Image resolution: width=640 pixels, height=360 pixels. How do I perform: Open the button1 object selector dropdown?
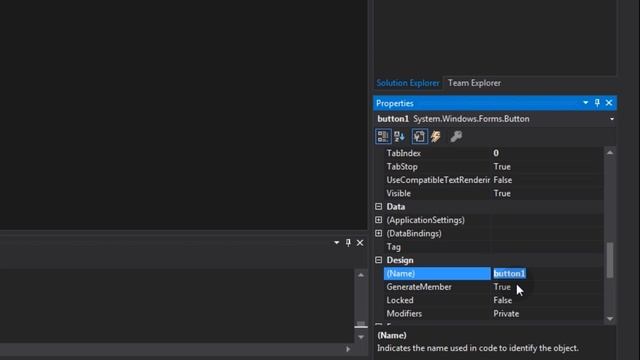pyautogui.click(x=611, y=119)
